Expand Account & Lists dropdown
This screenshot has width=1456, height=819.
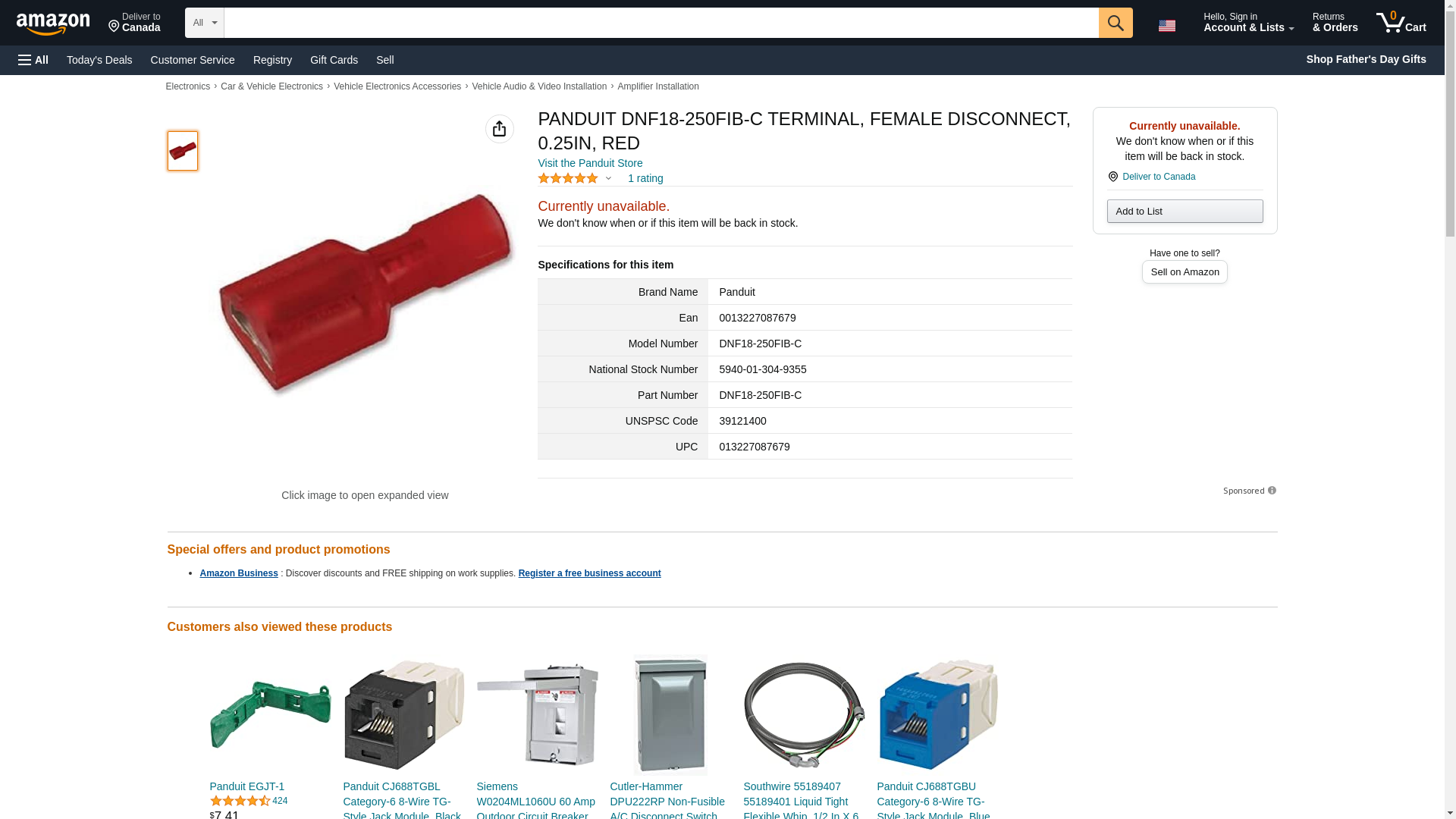pos(1248,23)
